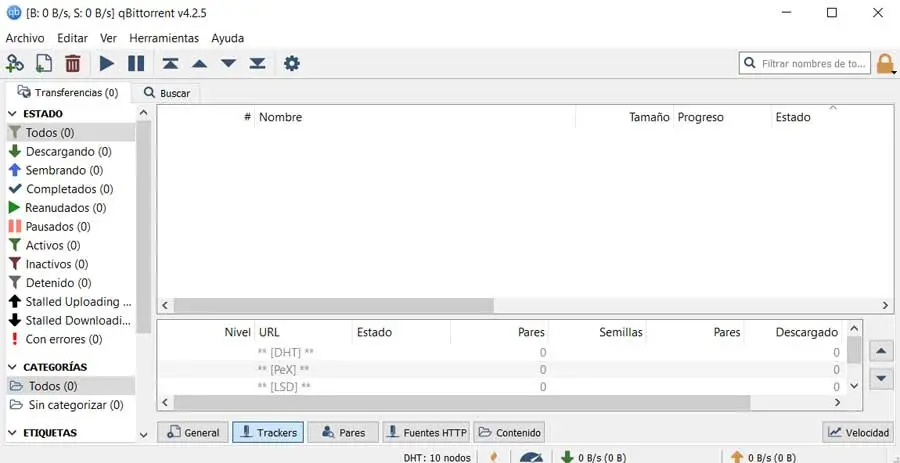This screenshot has width=900, height=463.
Task: Resume torrents with the play icon
Action: click(x=107, y=63)
